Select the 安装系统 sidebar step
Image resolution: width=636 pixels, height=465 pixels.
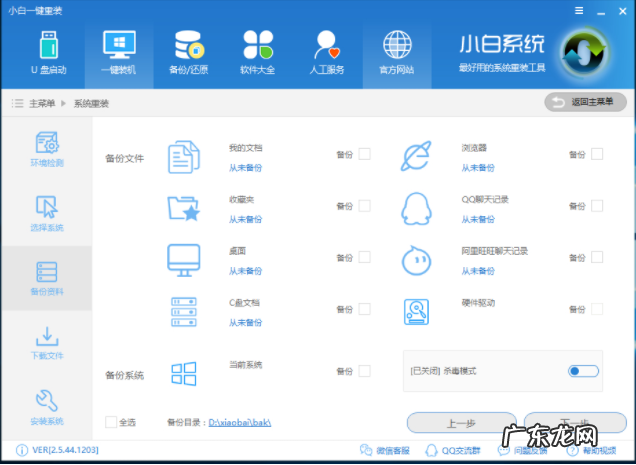[x=47, y=407]
